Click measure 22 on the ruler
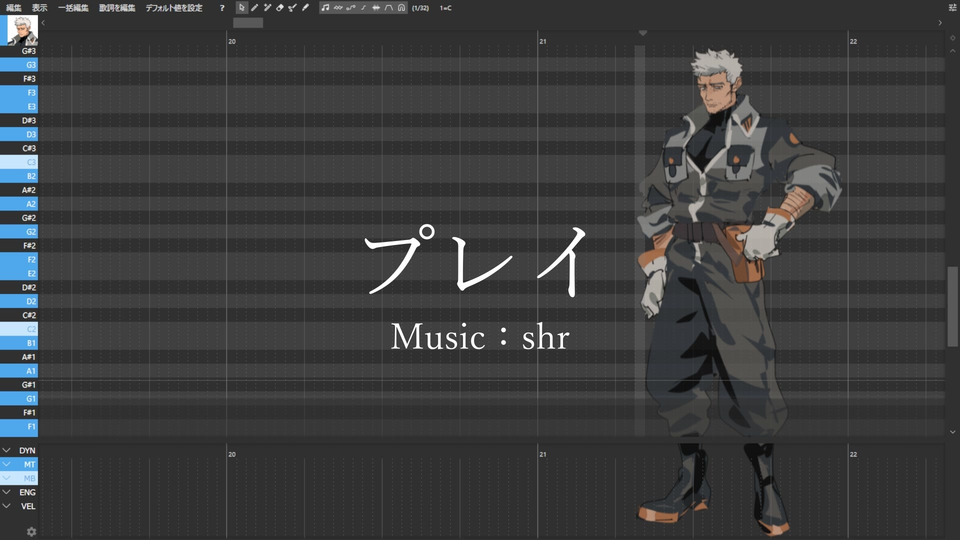960x540 pixels. (853, 42)
